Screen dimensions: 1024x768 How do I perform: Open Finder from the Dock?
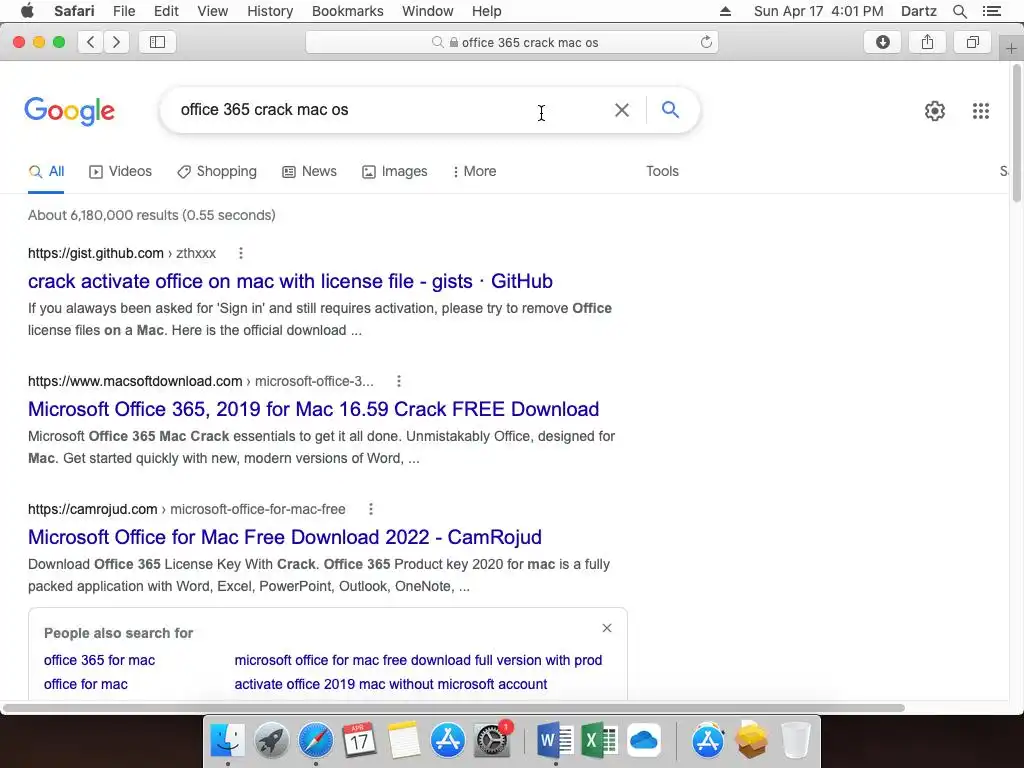coord(228,741)
